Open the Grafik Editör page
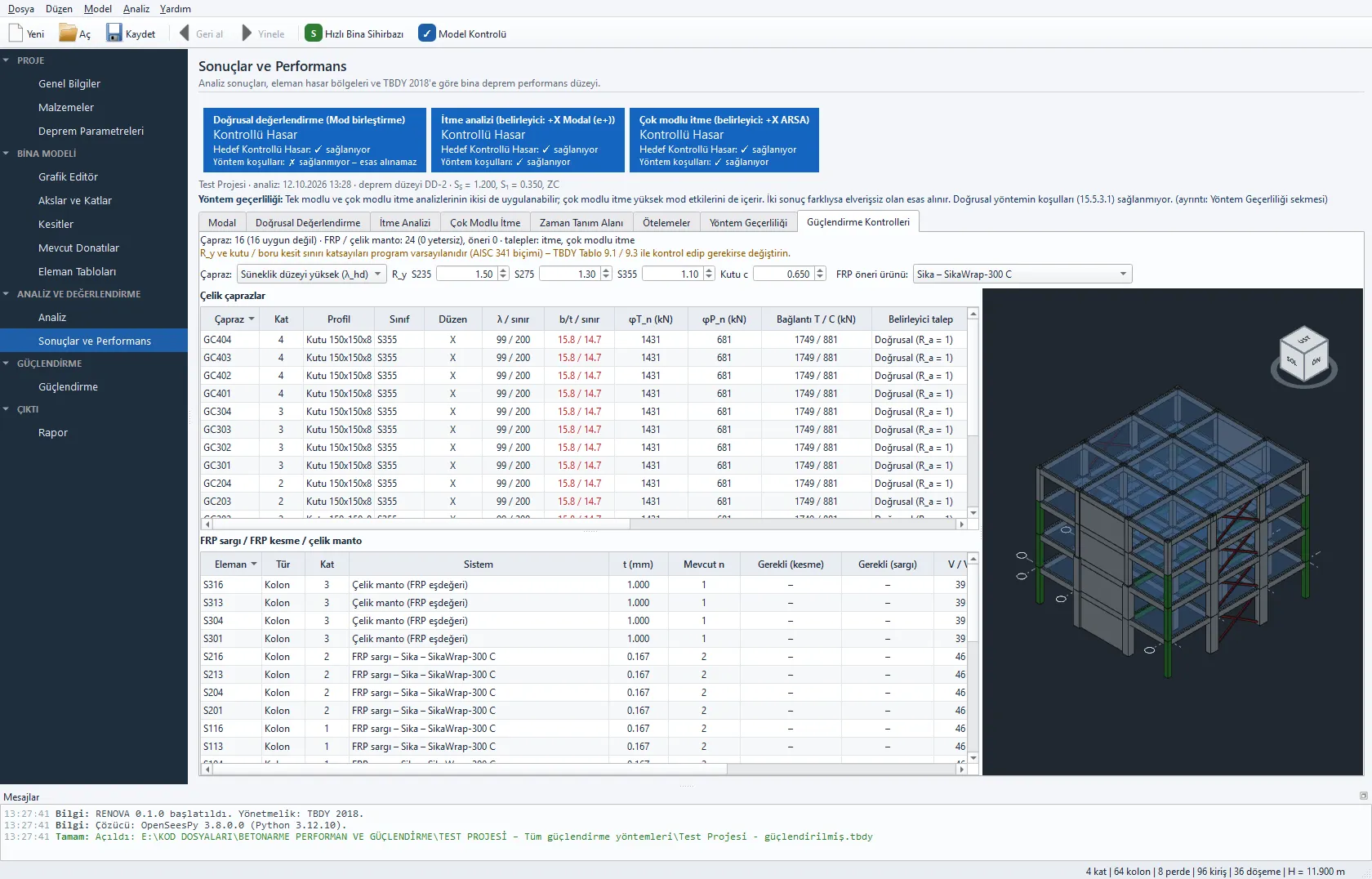The image size is (1372, 879). coord(68,176)
